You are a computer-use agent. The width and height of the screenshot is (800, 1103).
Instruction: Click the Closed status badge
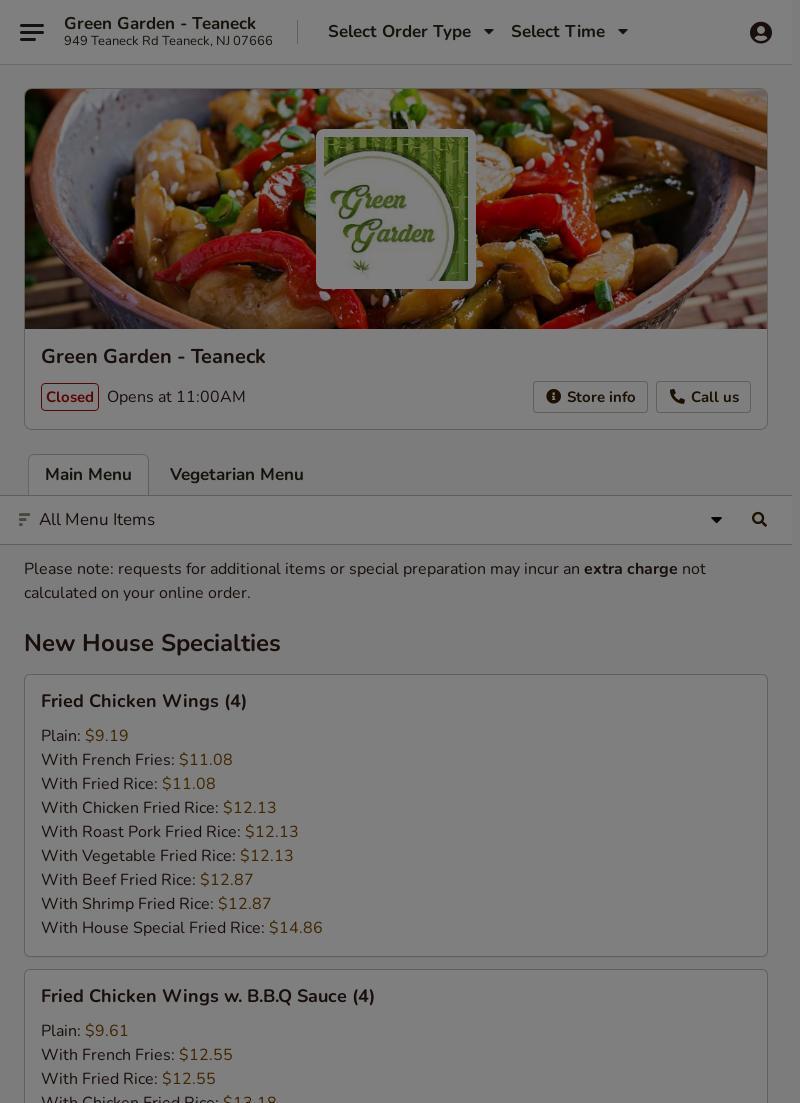pyautogui.click(x=70, y=397)
